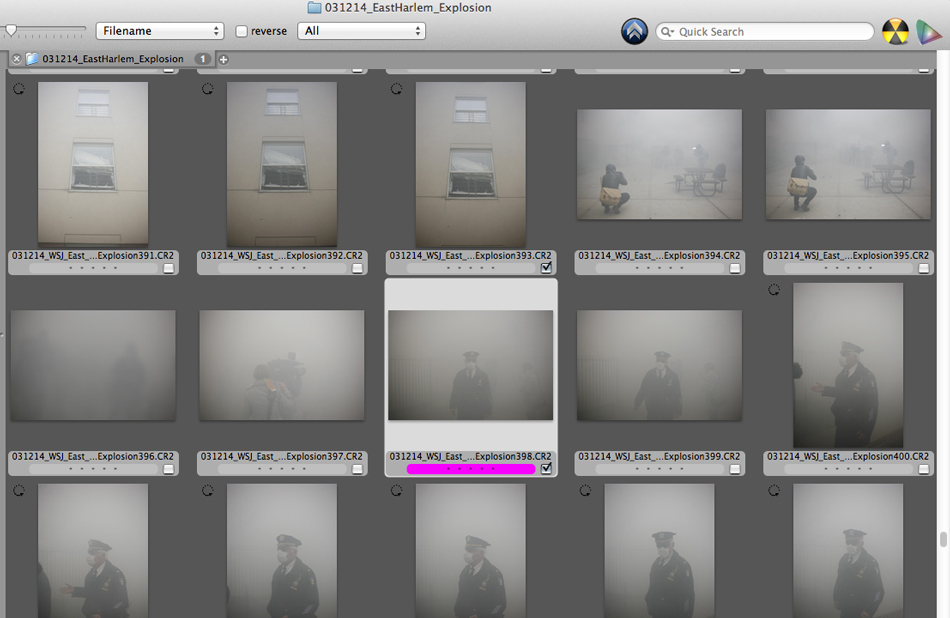Open the yellow-black color management icon
The image size is (950, 618).
click(895, 32)
